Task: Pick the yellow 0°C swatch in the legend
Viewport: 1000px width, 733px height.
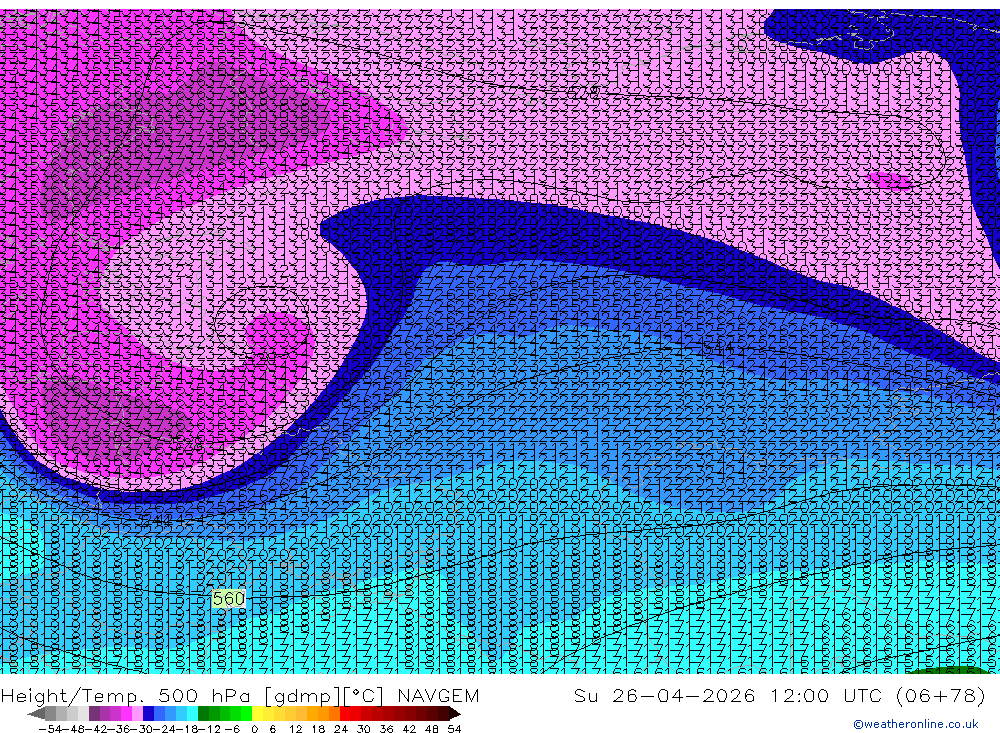Action: coord(258,714)
